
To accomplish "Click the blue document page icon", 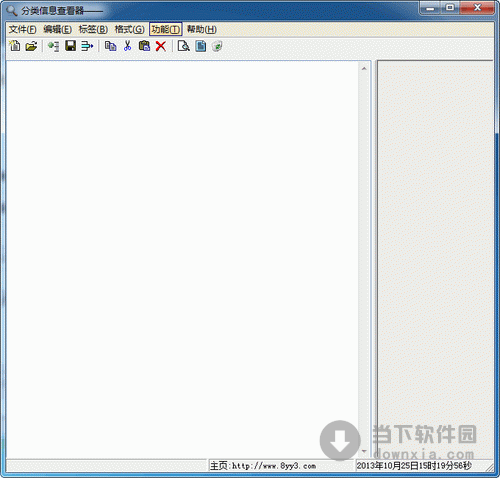I will click(x=201, y=46).
